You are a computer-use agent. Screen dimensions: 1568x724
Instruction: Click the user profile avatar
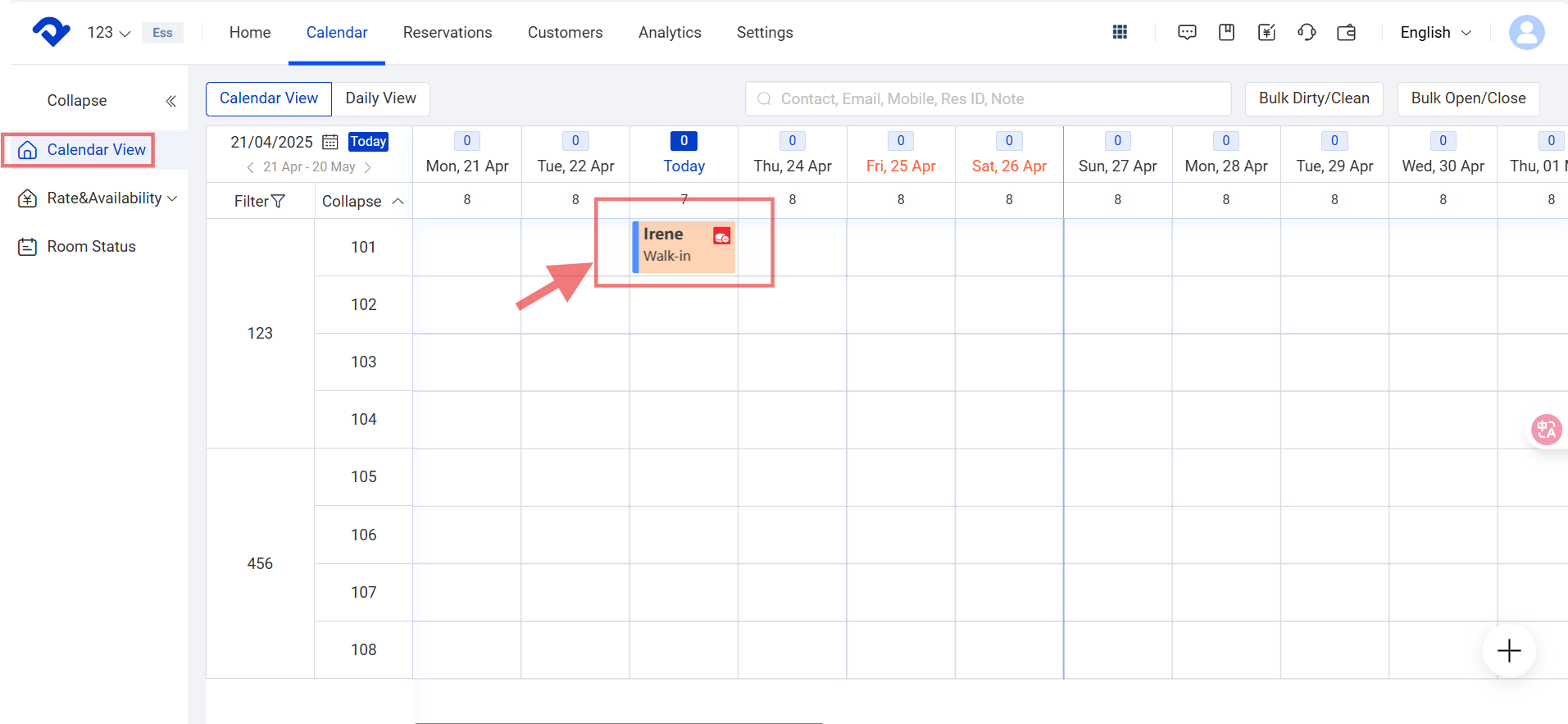(x=1526, y=33)
